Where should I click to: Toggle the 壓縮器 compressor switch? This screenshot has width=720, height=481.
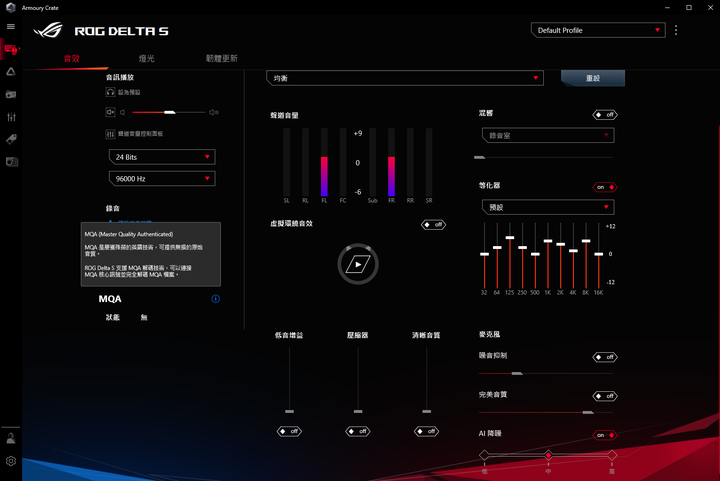358,431
